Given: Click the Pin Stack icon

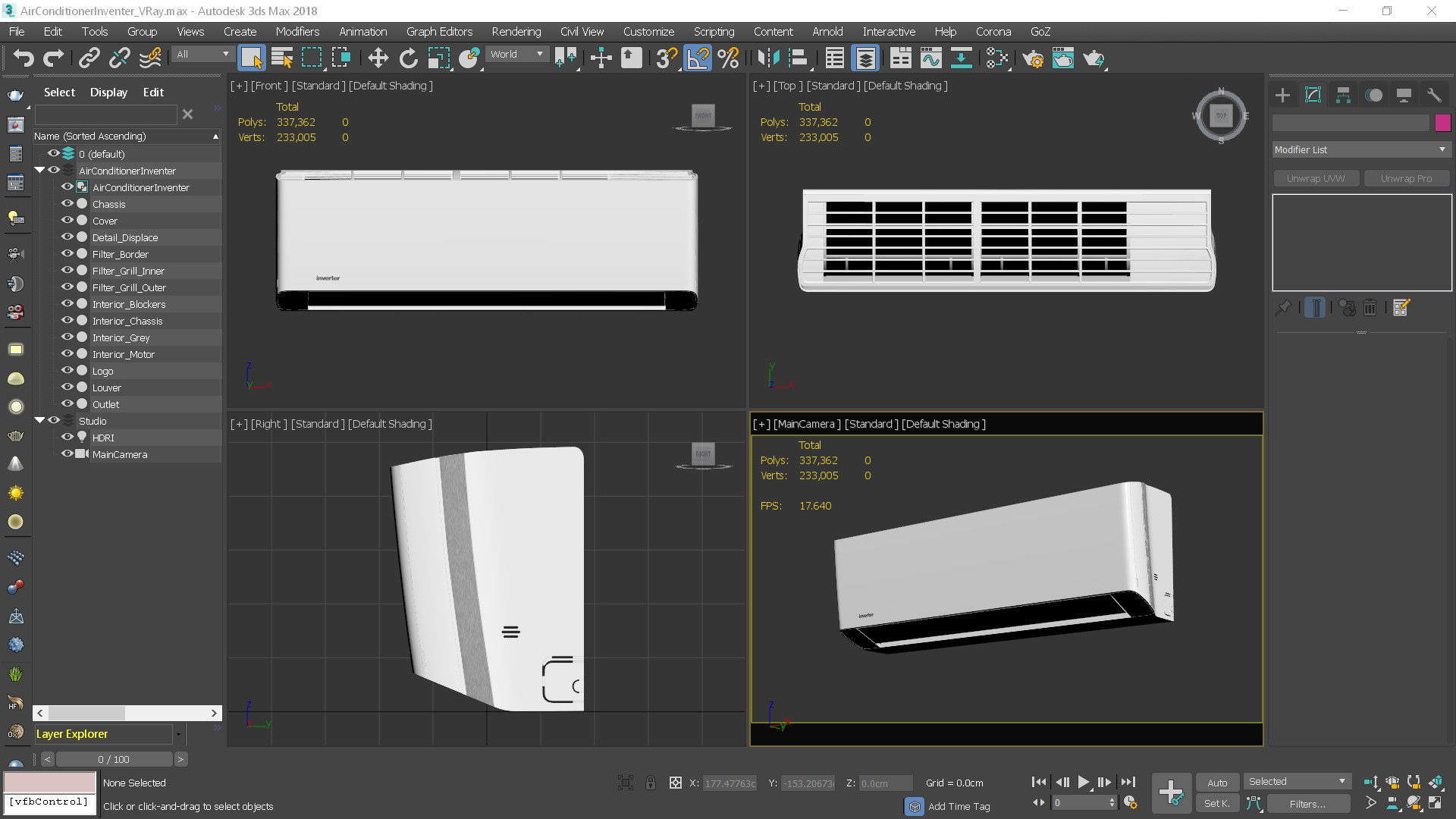Looking at the screenshot, I should (x=1283, y=307).
